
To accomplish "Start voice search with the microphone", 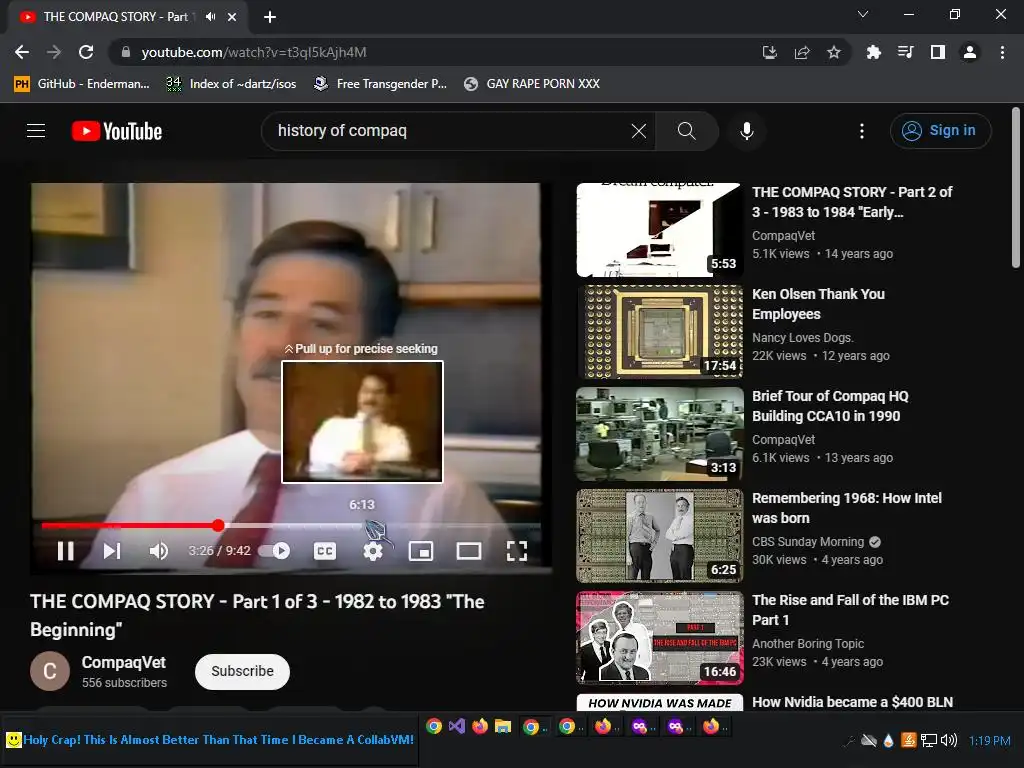I will point(746,131).
